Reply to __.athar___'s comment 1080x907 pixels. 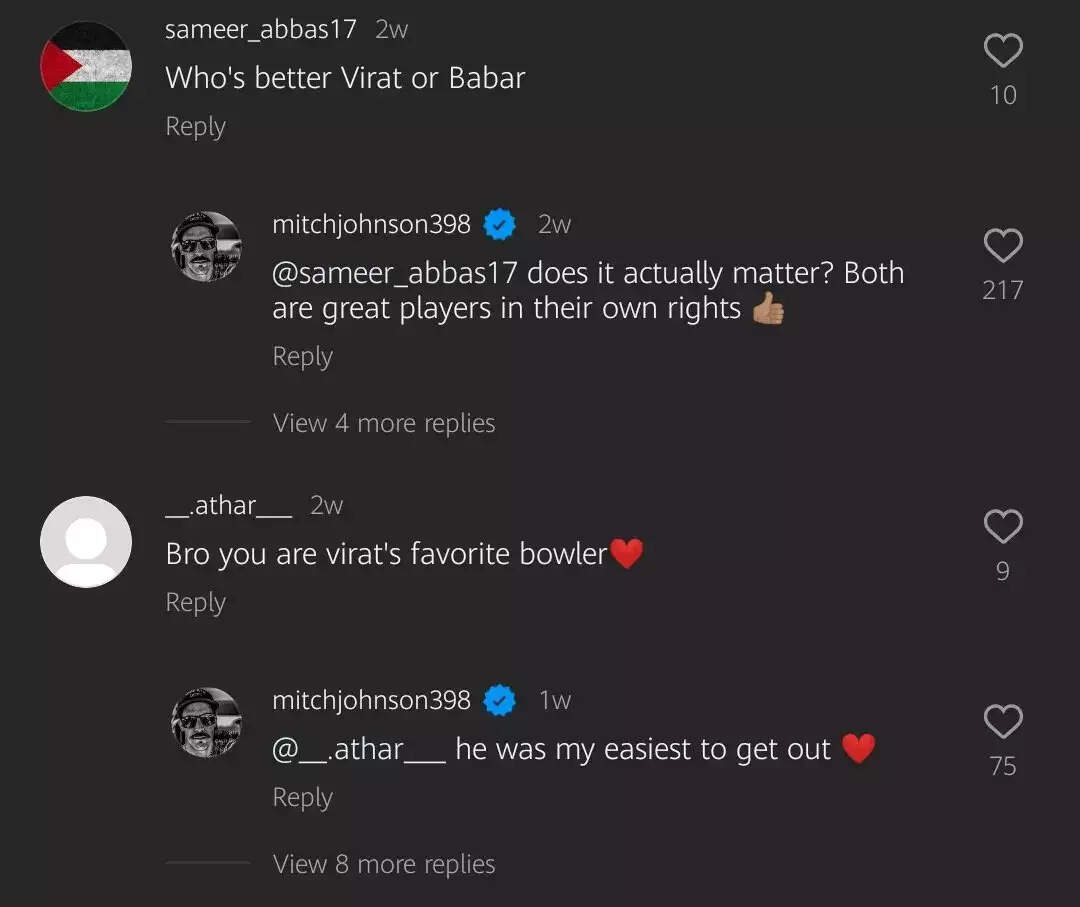pos(195,603)
